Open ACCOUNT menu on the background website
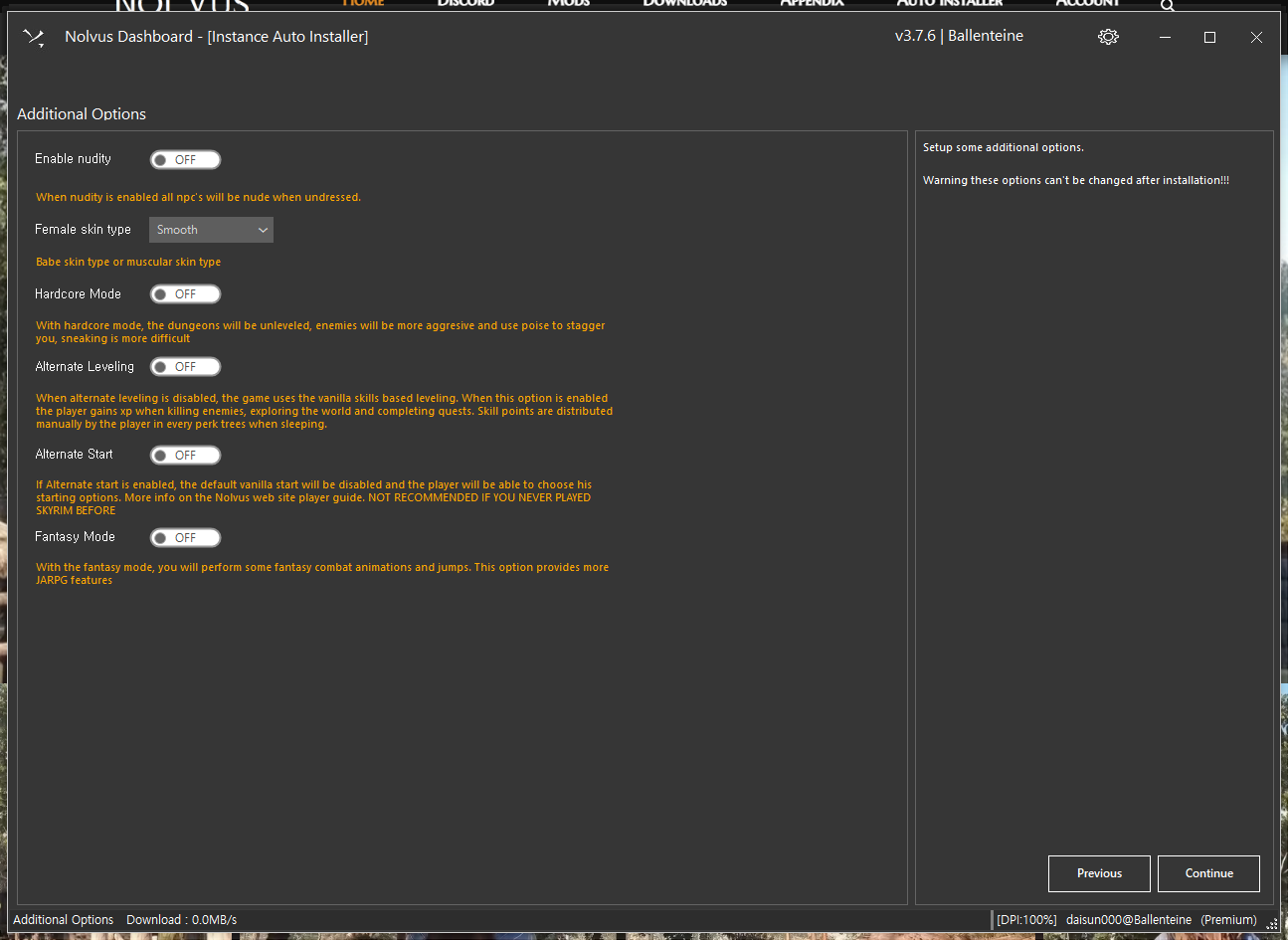This screenshot has width=1288, height=940. click(x=1087, y=3)
